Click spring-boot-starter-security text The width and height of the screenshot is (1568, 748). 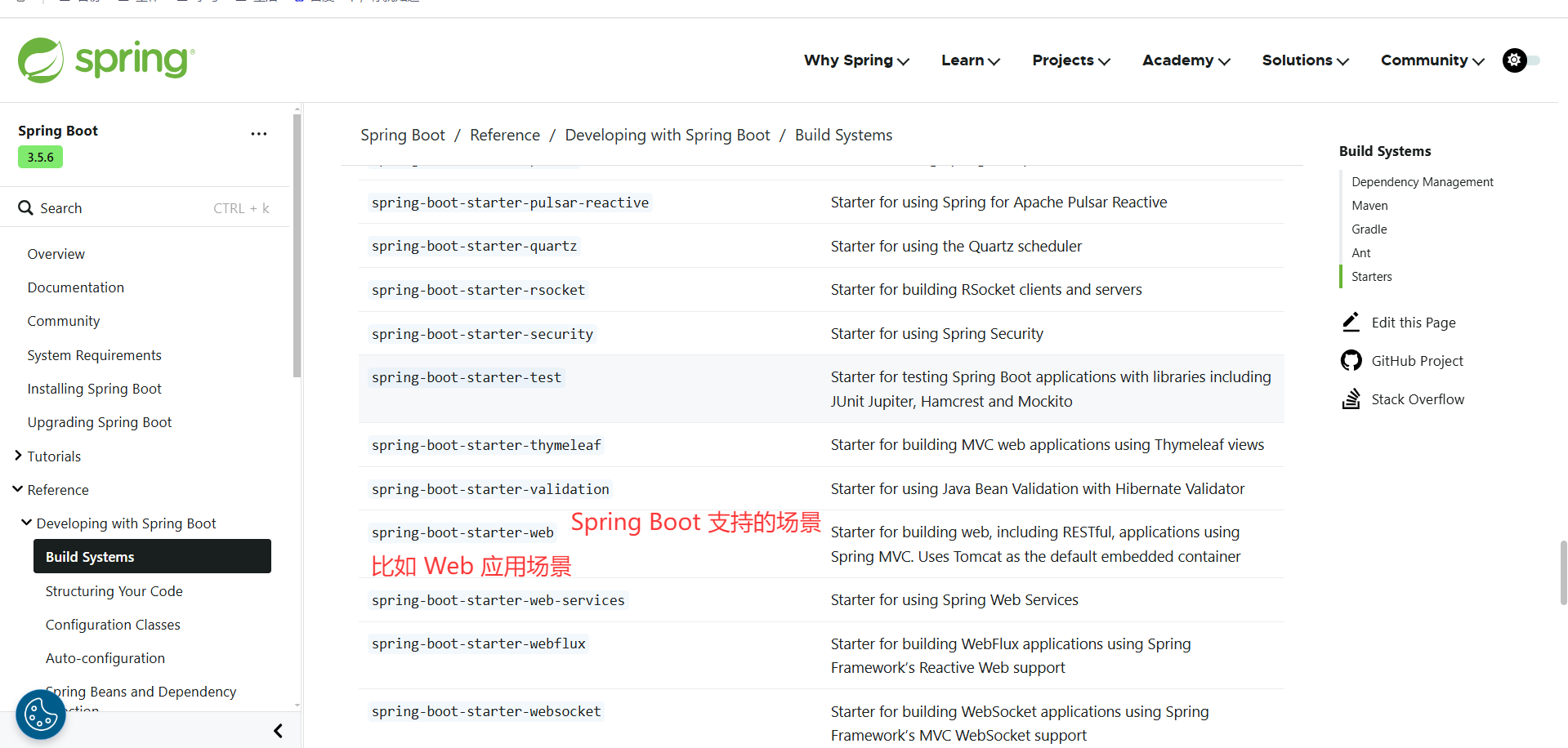tap(482, 334)
